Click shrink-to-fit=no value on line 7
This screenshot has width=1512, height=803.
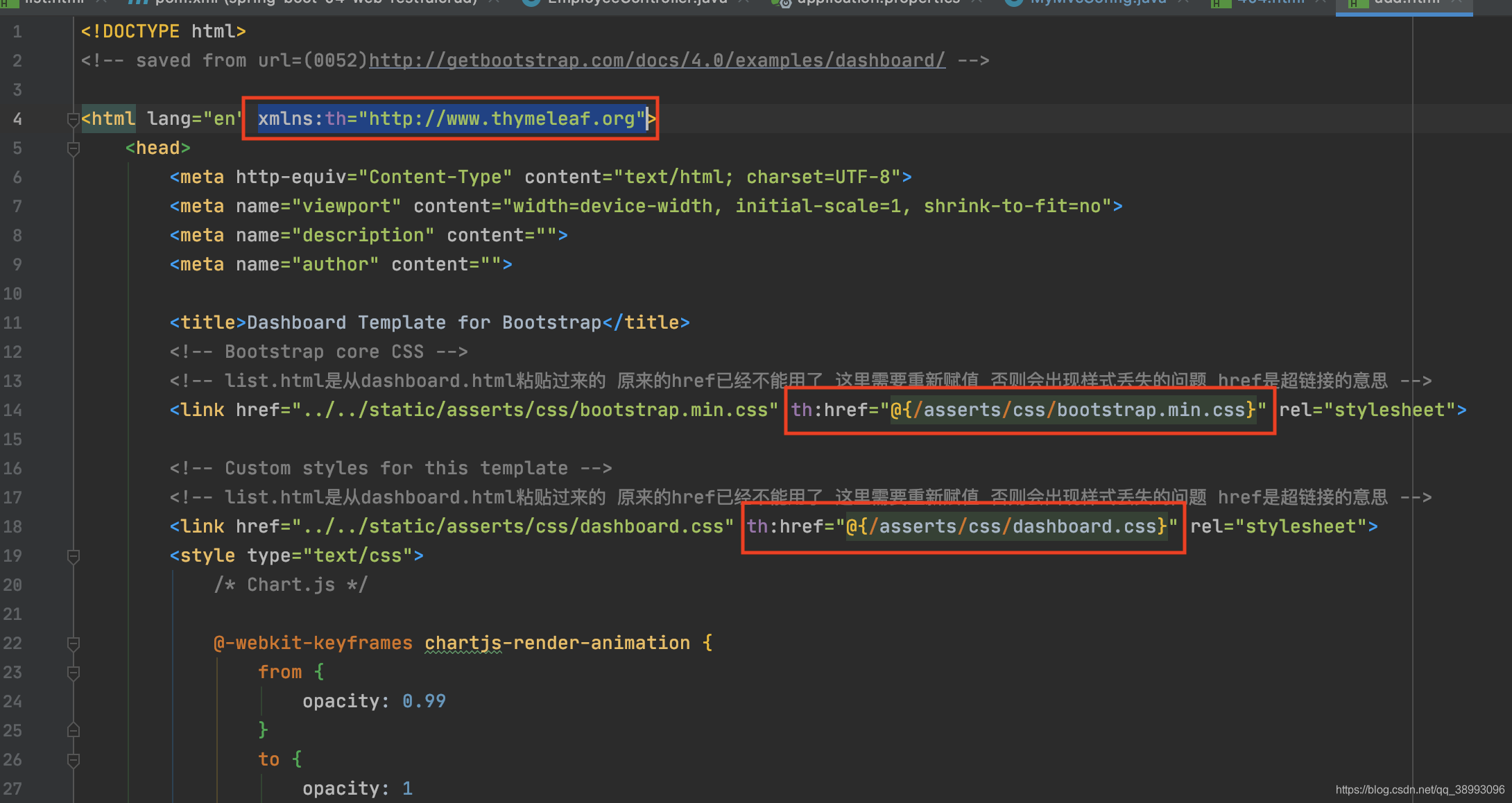pos(1012,207)
